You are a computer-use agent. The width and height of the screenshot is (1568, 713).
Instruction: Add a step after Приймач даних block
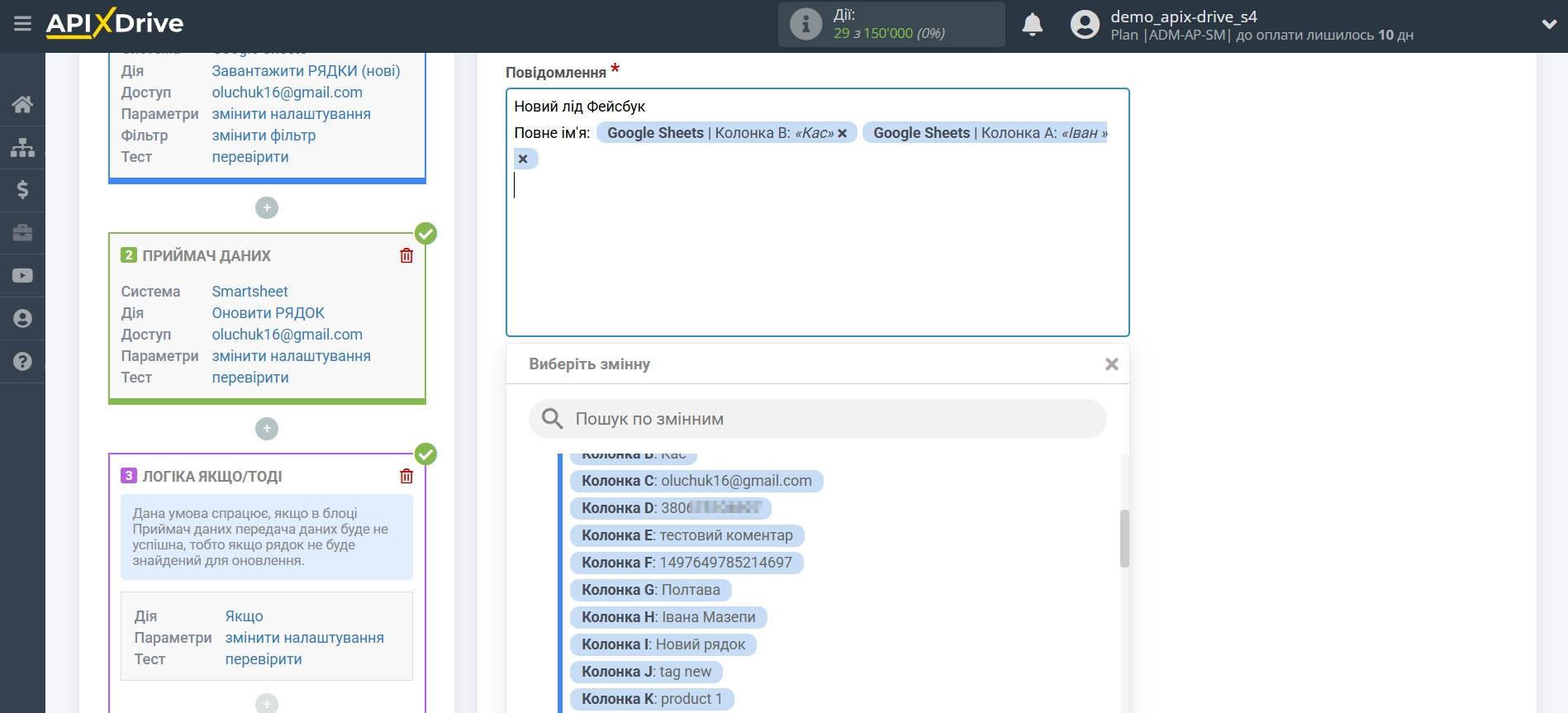[267, 429]
